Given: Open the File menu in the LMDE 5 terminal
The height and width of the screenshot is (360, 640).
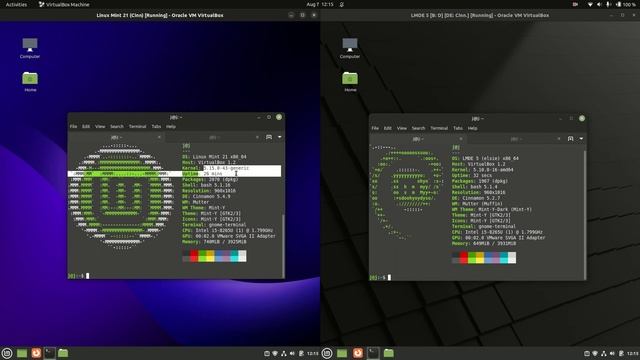Looking at the screenshot, I should [x=375, y=128].
